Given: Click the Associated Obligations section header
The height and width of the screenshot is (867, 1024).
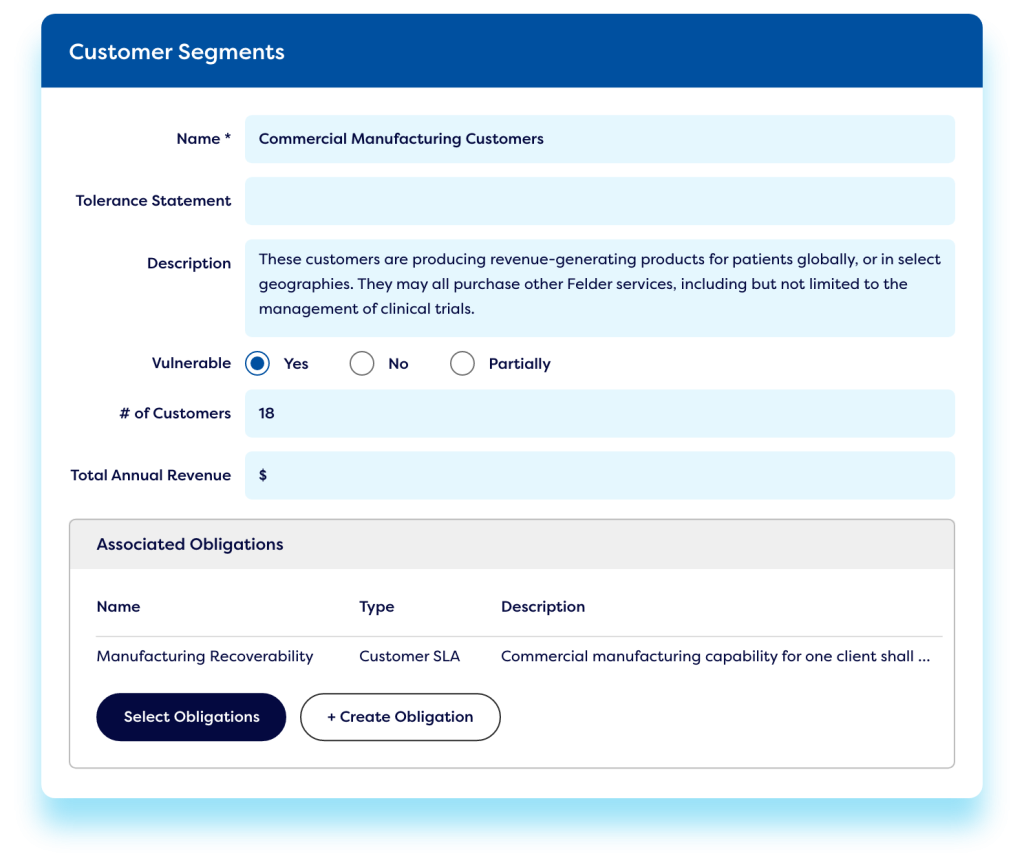Looking at the screenshot, I should 190,545.
